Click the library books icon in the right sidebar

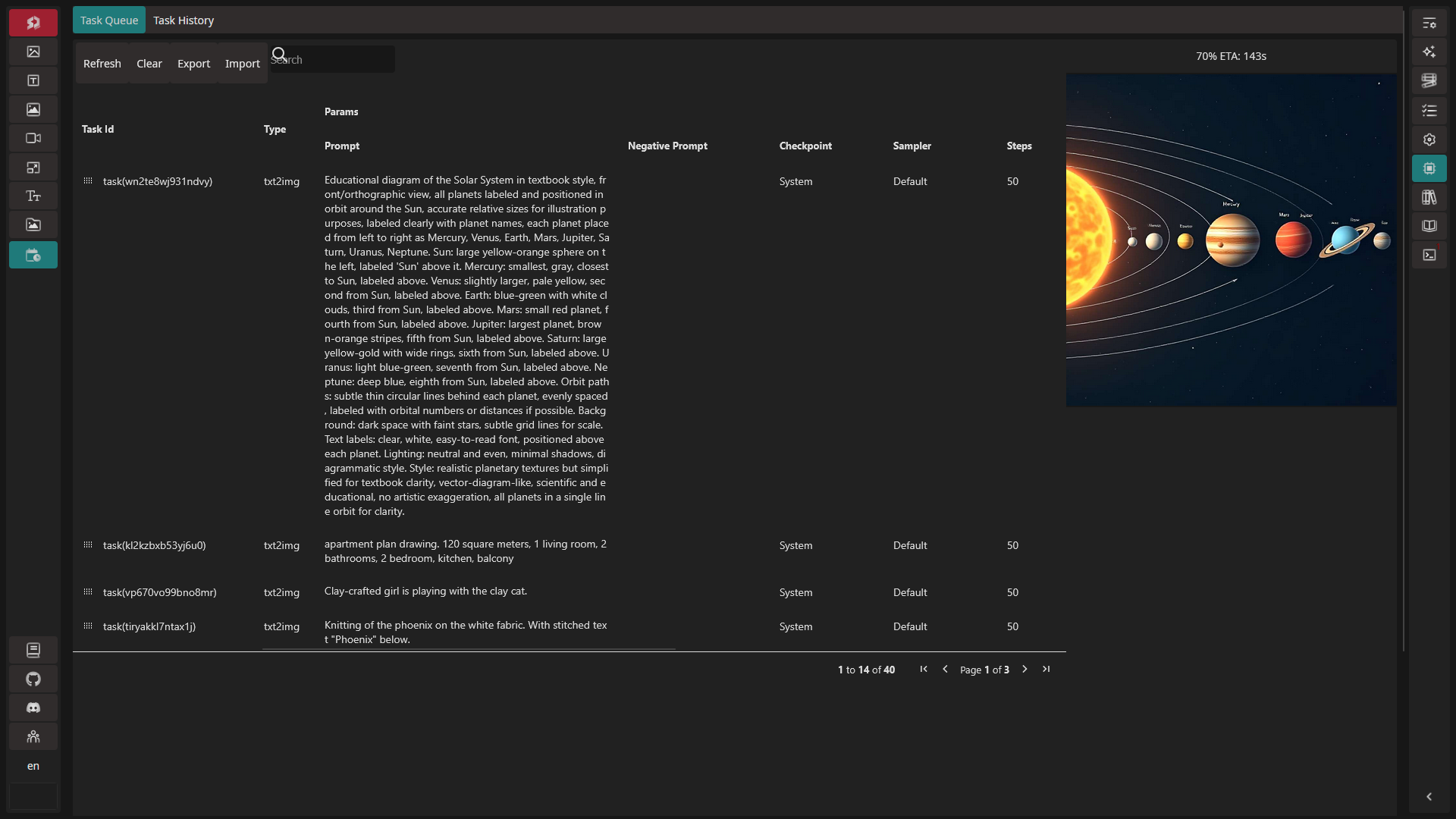tap(1429, 197)
